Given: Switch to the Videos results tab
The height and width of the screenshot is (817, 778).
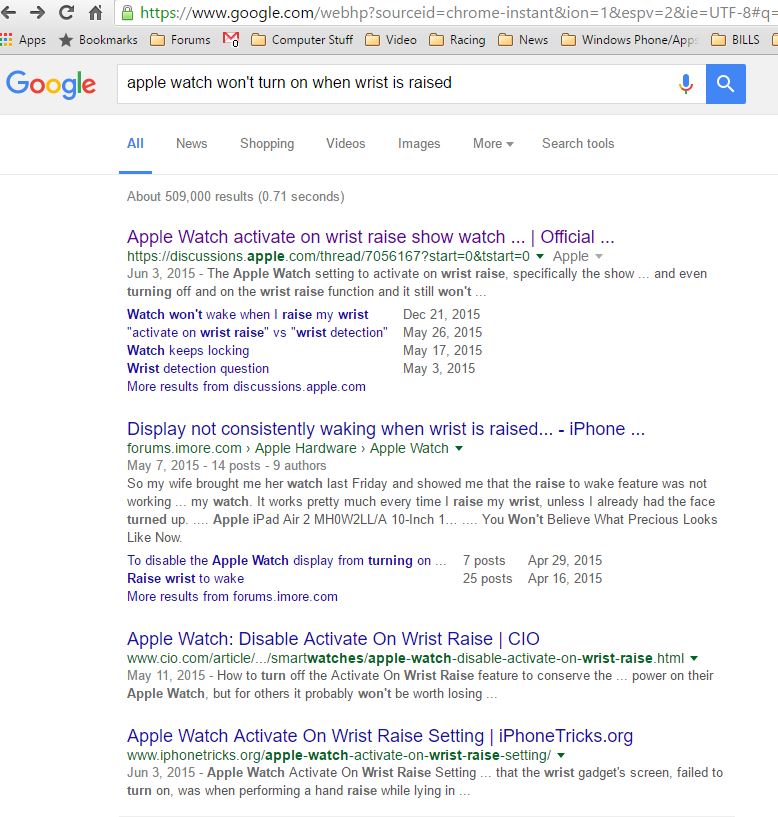Looking at the screenshot, I should pyautogui.click(x=345, y=143).
